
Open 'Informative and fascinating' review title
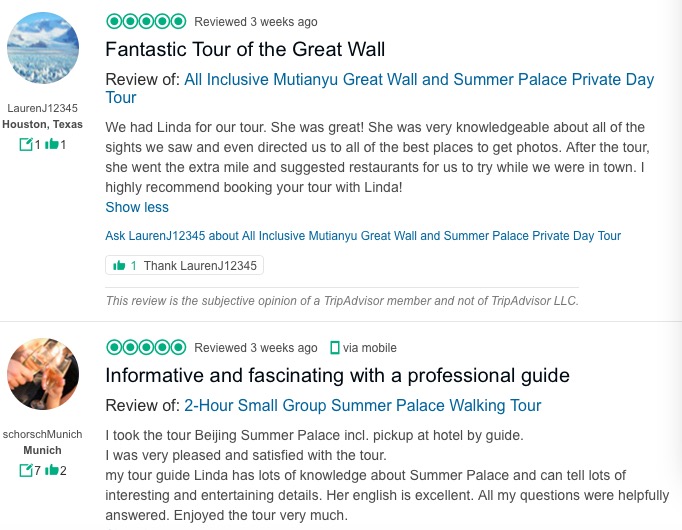coord(337,376)
